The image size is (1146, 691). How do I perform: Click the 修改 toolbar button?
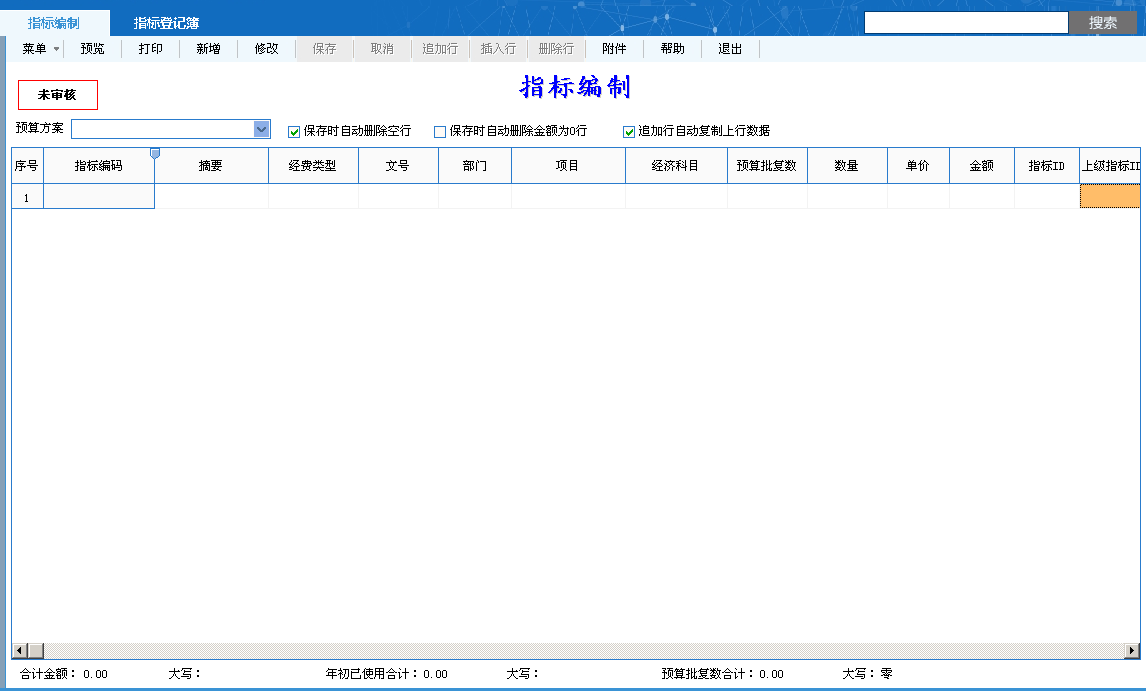pyautogui.click(x=266, y=49)
